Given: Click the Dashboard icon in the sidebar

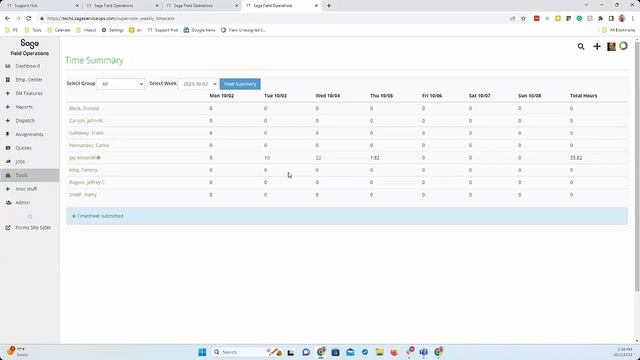Looking at the screenshot, I should coord(8,66).
